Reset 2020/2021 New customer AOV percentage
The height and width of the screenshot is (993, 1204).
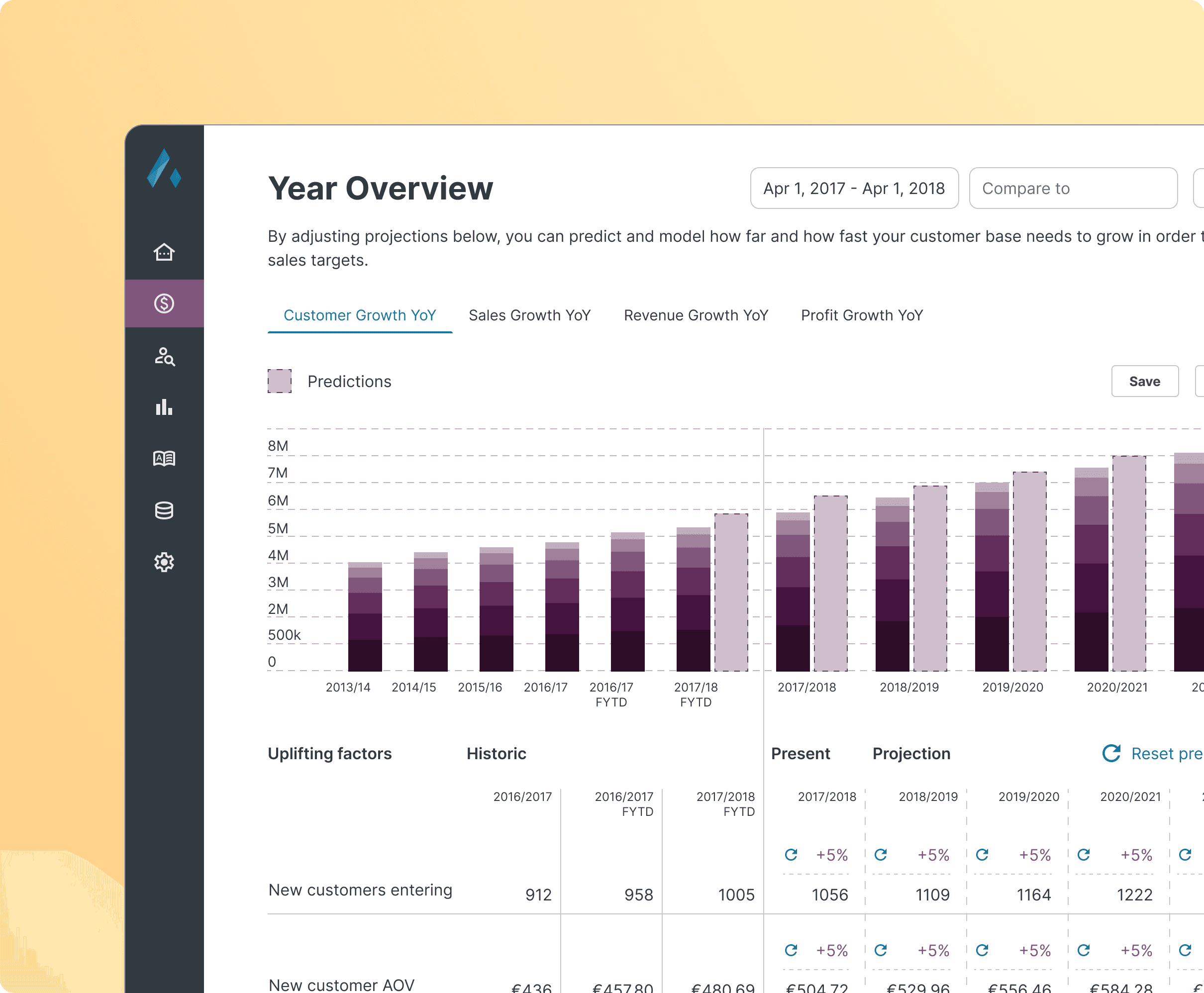click(x=1083, y=950)
